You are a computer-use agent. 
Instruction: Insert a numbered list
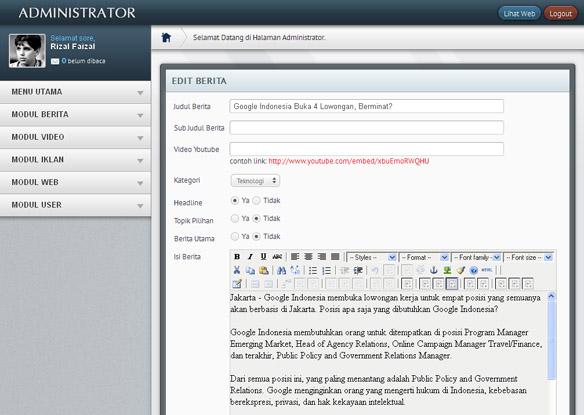[x=326, y=270]
